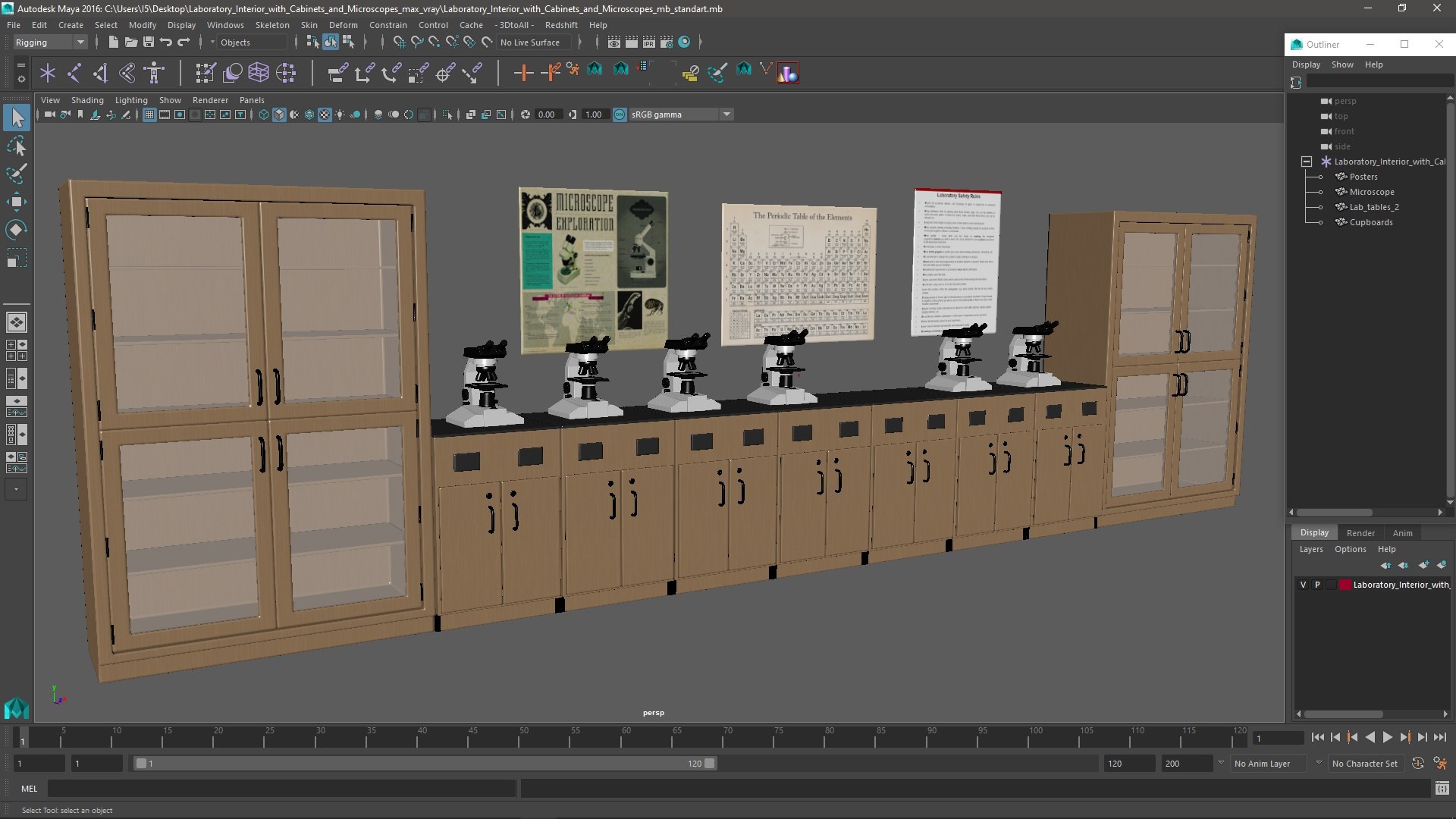Open the Outliner Show menu

point(1342,64)
